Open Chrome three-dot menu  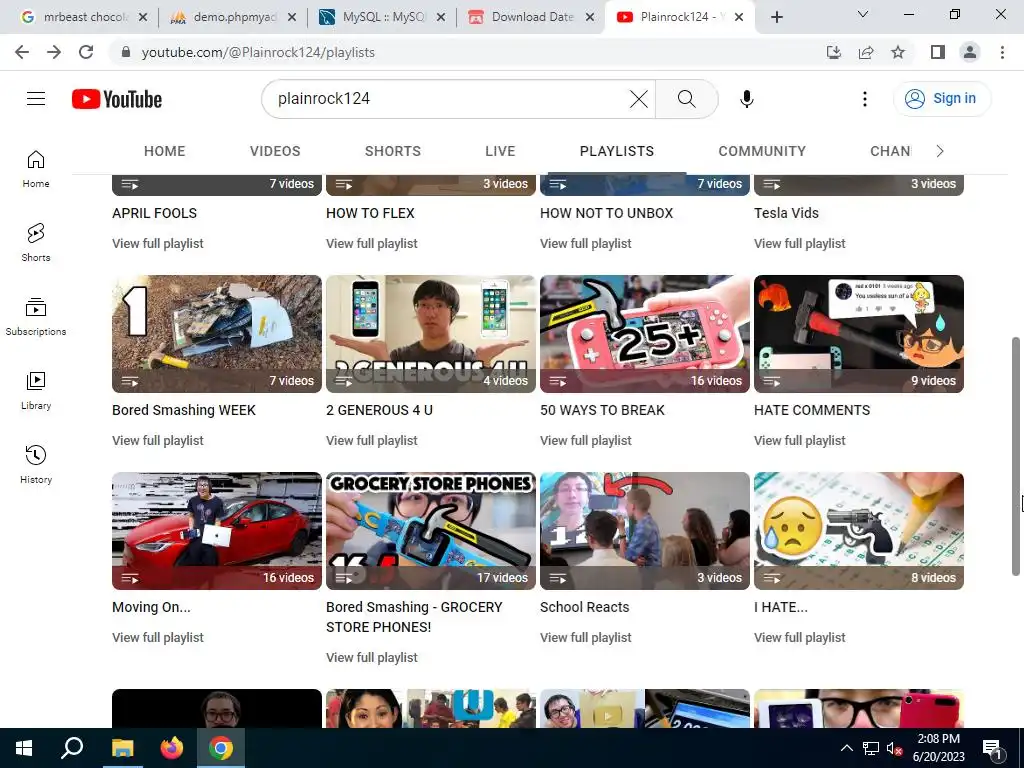point(1002,52)
